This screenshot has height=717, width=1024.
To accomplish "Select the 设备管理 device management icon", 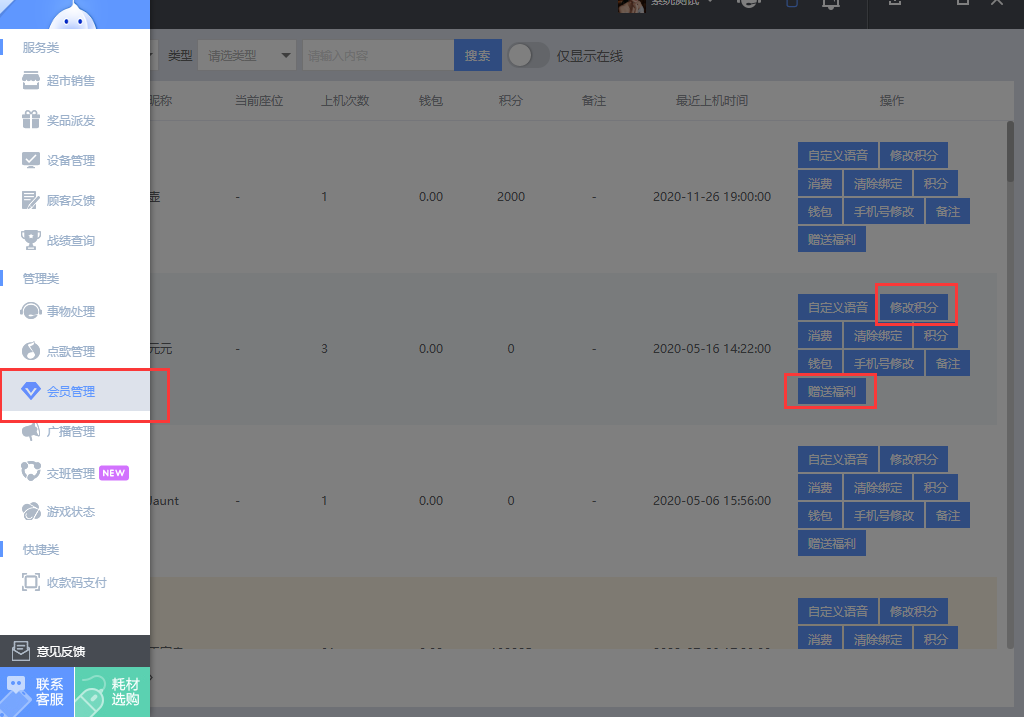I will (30, 161).
